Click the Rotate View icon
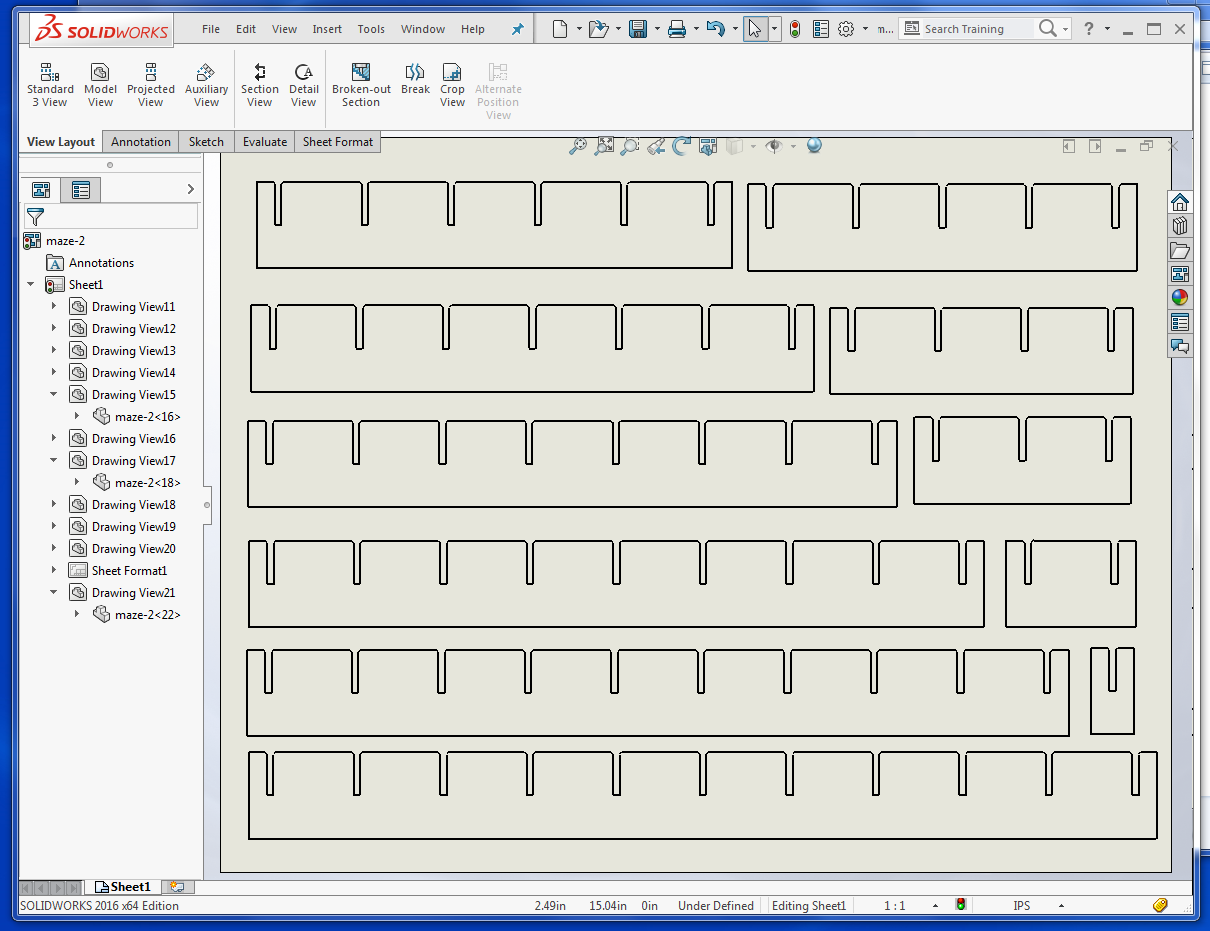Viewport: 1210px width, 931px height. coord(682,146)
